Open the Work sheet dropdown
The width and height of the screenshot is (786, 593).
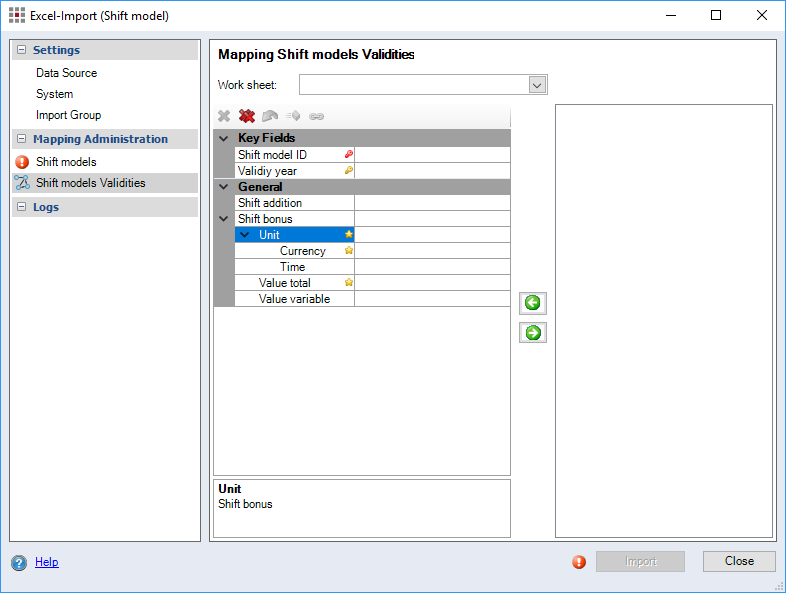coord(537,85)
